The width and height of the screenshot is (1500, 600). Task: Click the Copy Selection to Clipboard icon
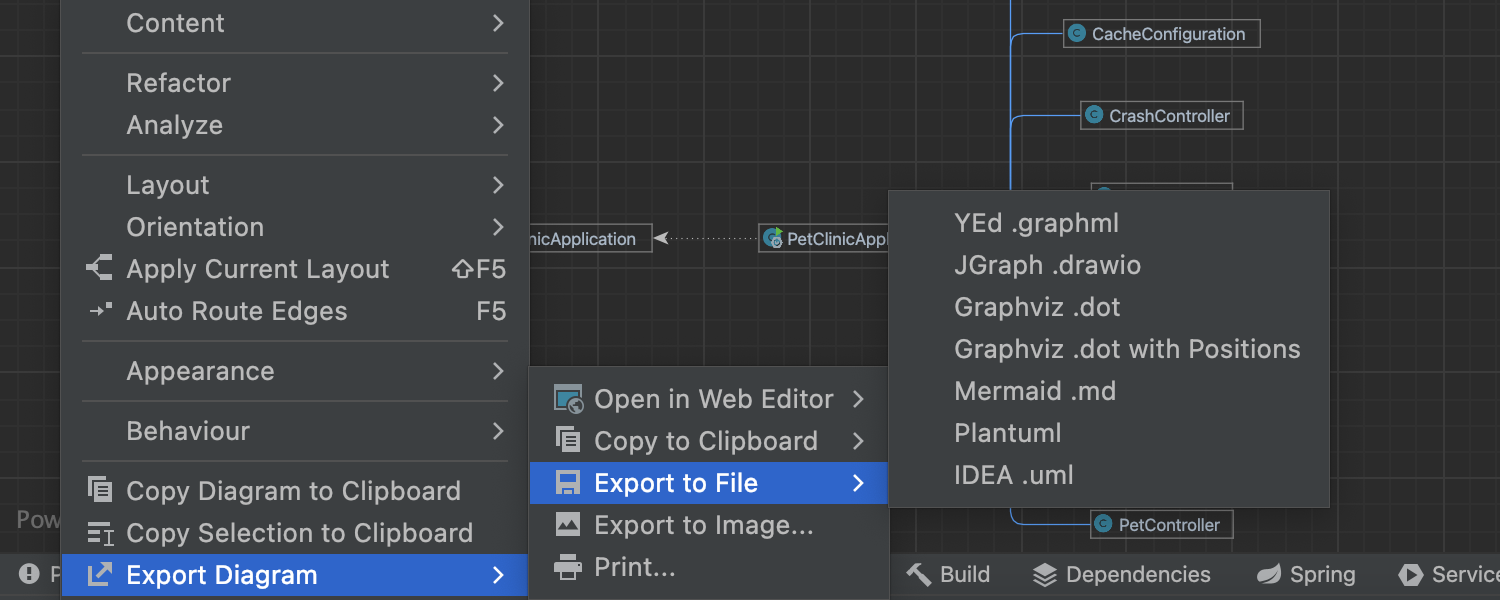pyautogui.click(x=100, y=533)
